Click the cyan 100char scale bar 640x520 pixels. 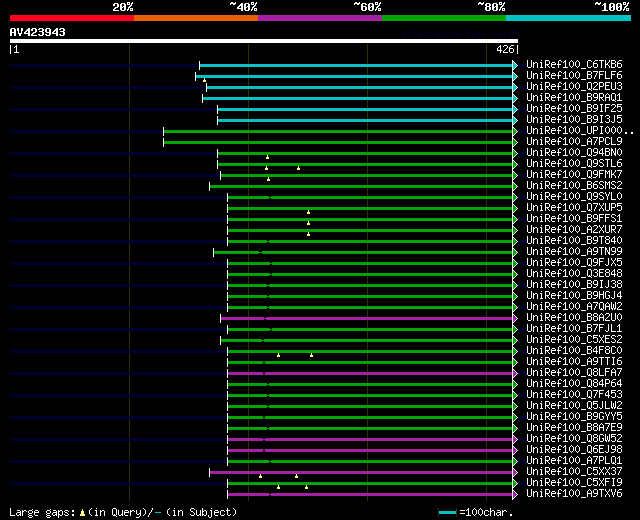click(447, 513)
